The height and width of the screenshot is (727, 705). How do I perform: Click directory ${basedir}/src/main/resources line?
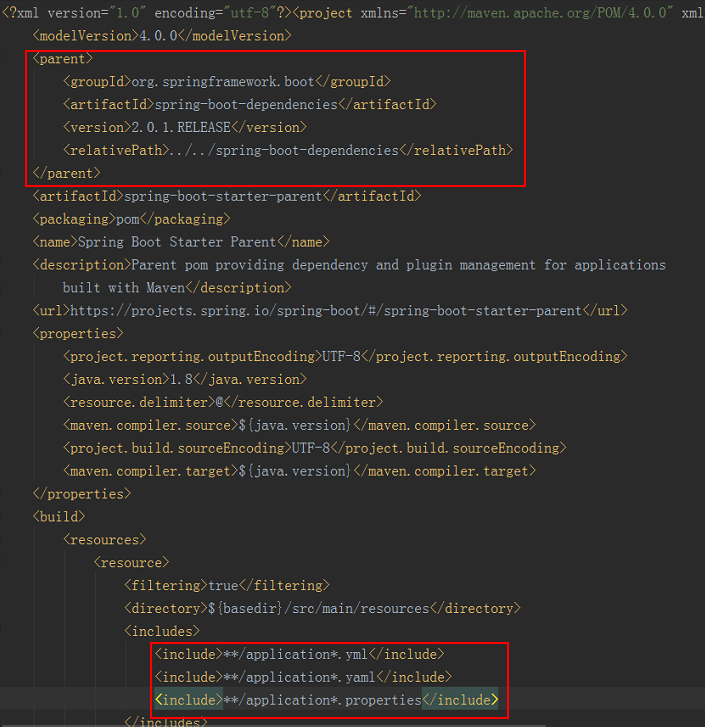click(322, 609)
